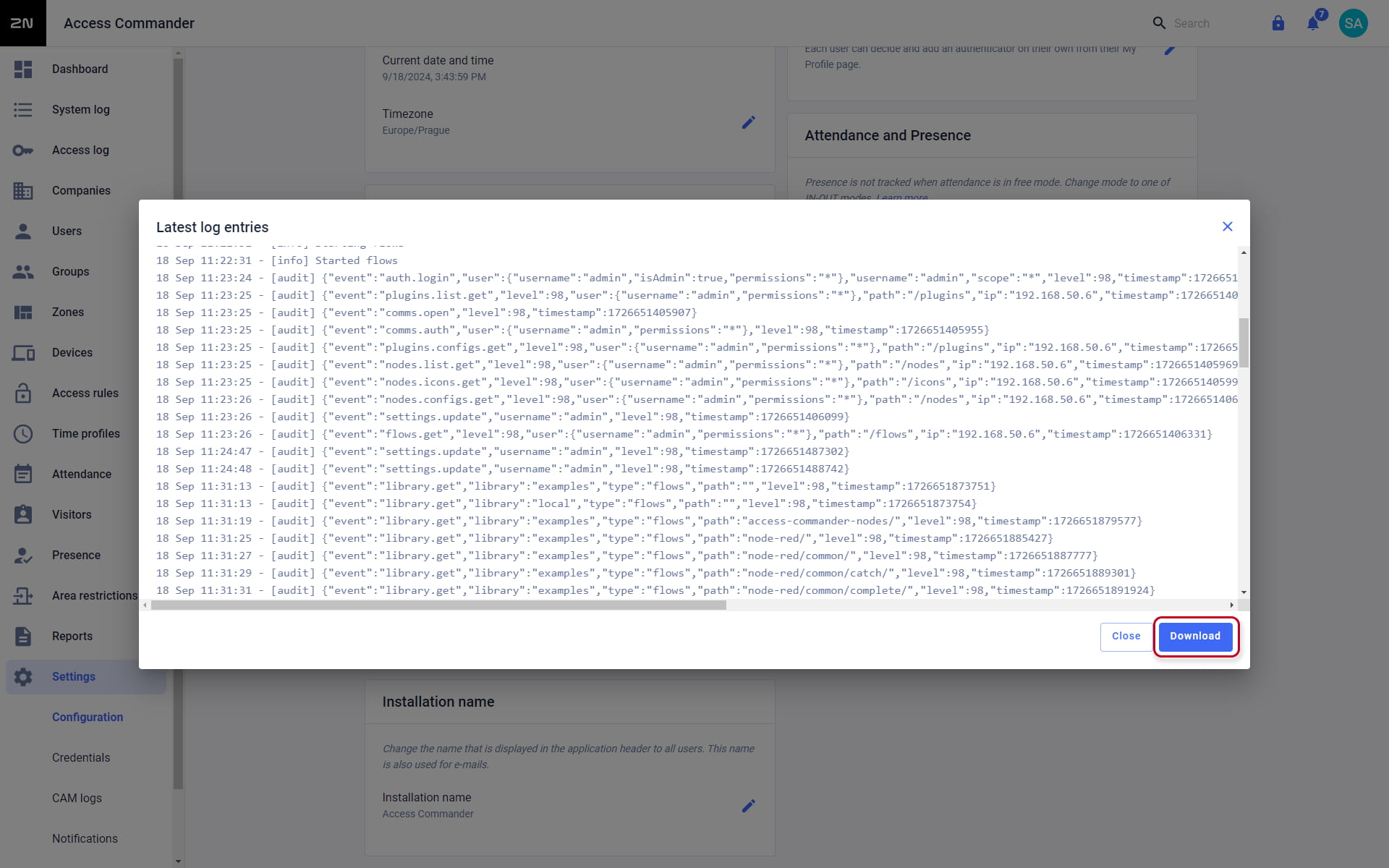Screen dimensions: 1389x868
Task: Click the log vertical scrollbar thumb
Action: (x=1244, y=342)
